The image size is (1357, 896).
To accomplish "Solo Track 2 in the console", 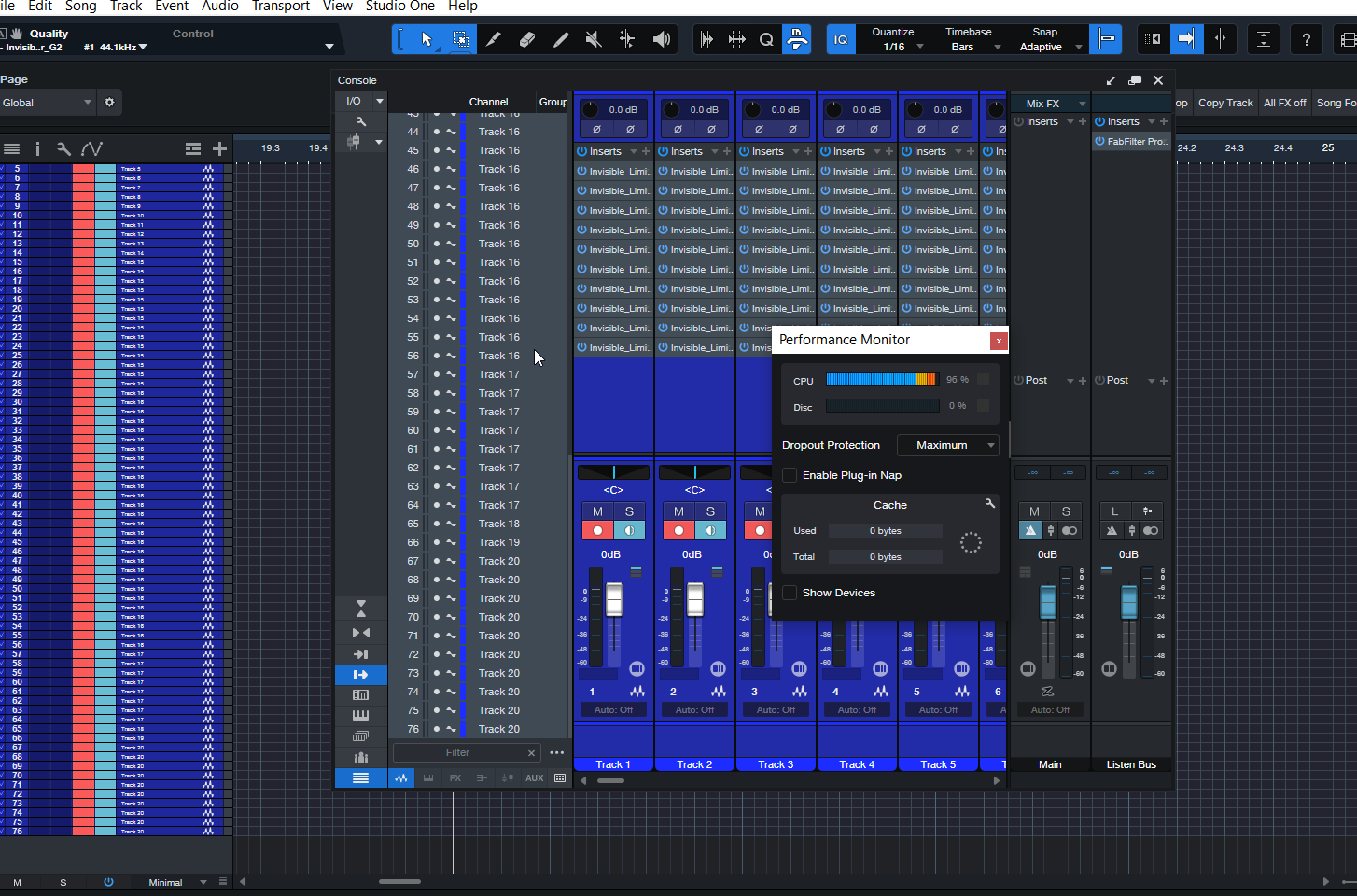I will coord(710,511).
